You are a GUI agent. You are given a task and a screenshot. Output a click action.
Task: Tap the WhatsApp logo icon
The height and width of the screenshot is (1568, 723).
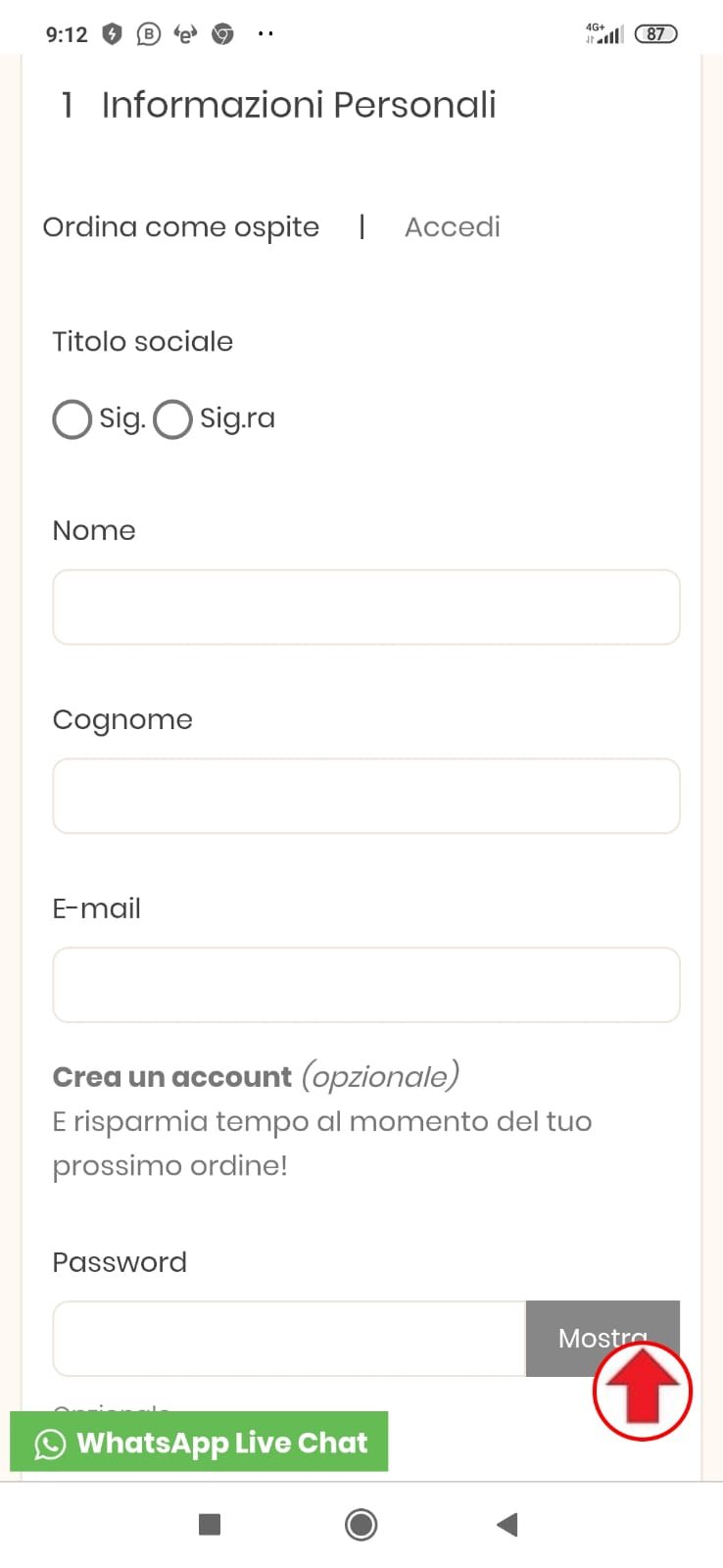pyautogui.click(x=50, y=1444)
